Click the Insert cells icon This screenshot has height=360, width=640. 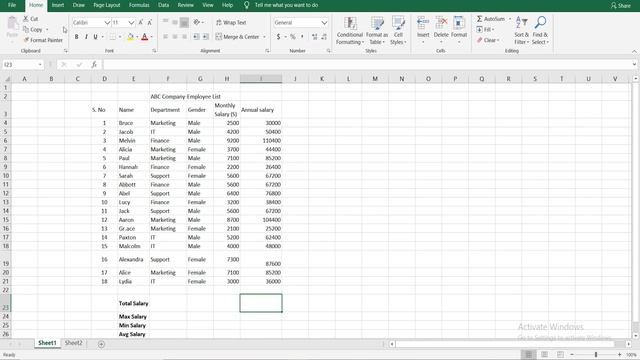pos(423,23)
